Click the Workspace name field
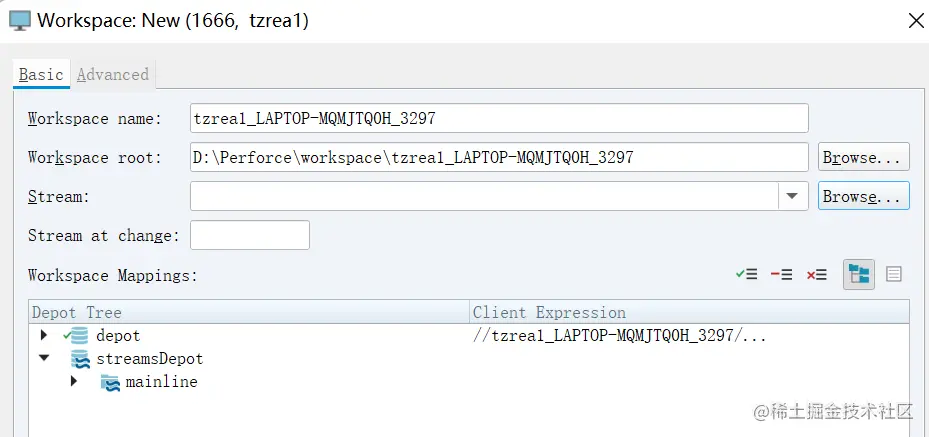This screenshot has height=437, width=929. [x=499, y=118]
